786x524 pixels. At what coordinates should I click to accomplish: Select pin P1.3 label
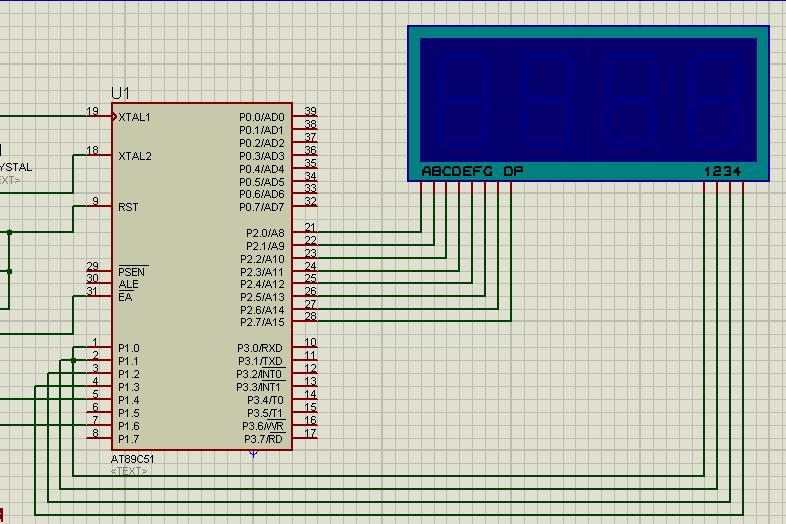tap(129, 387)
